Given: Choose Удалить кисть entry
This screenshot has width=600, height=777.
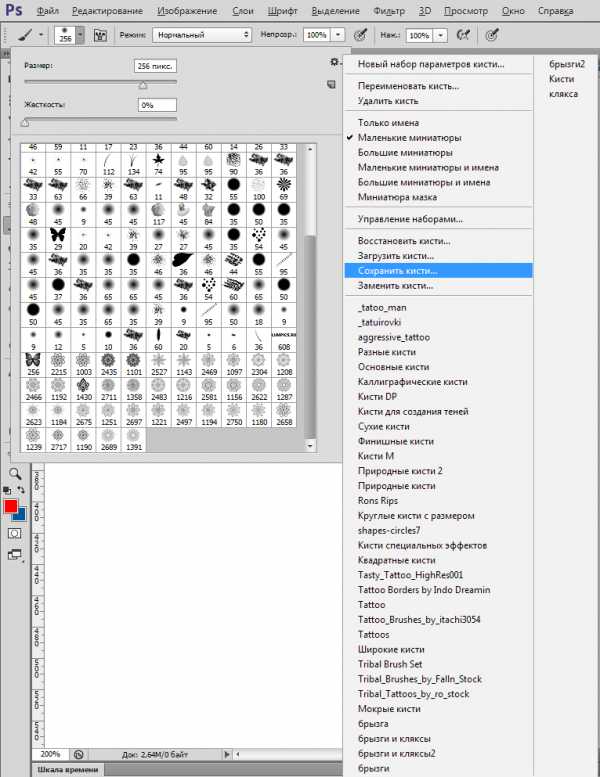Looking at the screenshot, I should [x=438, y=101].
